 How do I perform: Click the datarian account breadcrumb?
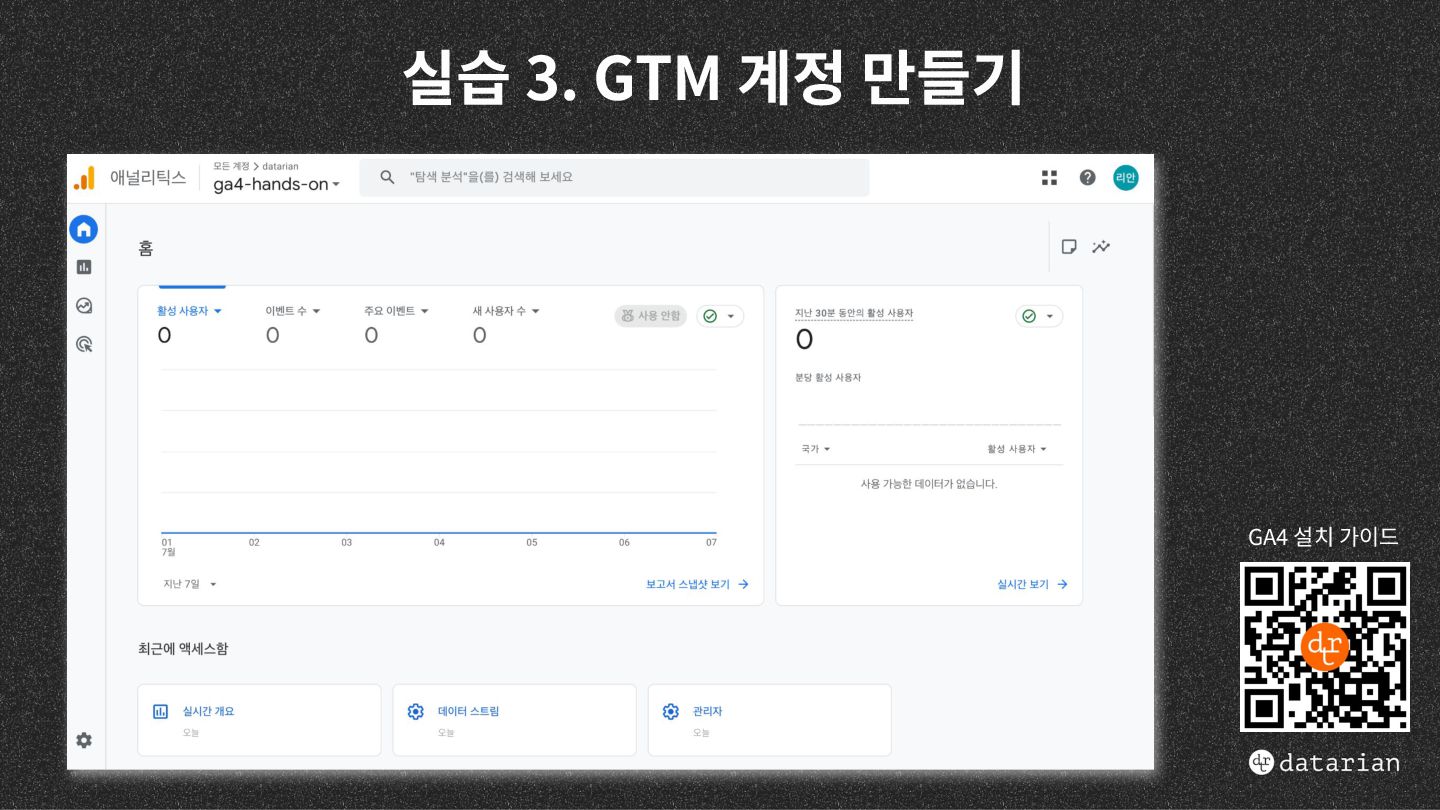click(x=280, y=166)
